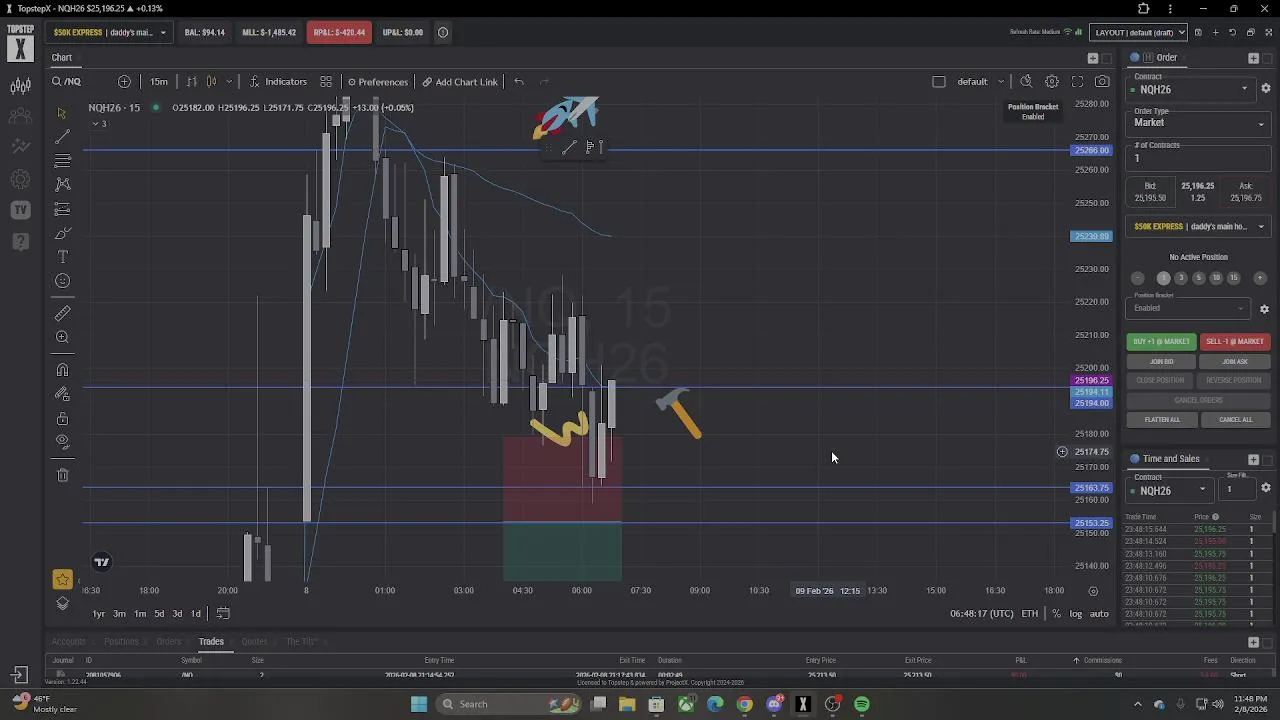
Task: Select the brush drawing tool
Action: (x=62, y=233)
